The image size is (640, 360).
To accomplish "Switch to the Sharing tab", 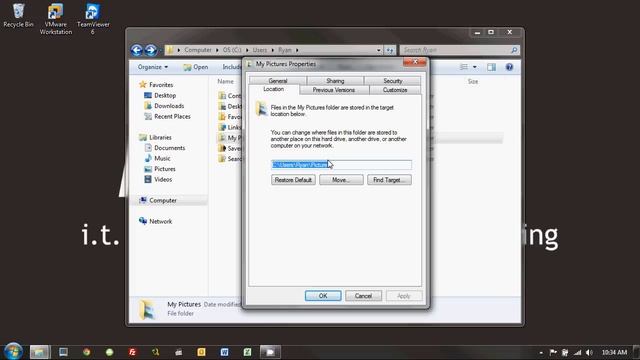I will [335, 81].
